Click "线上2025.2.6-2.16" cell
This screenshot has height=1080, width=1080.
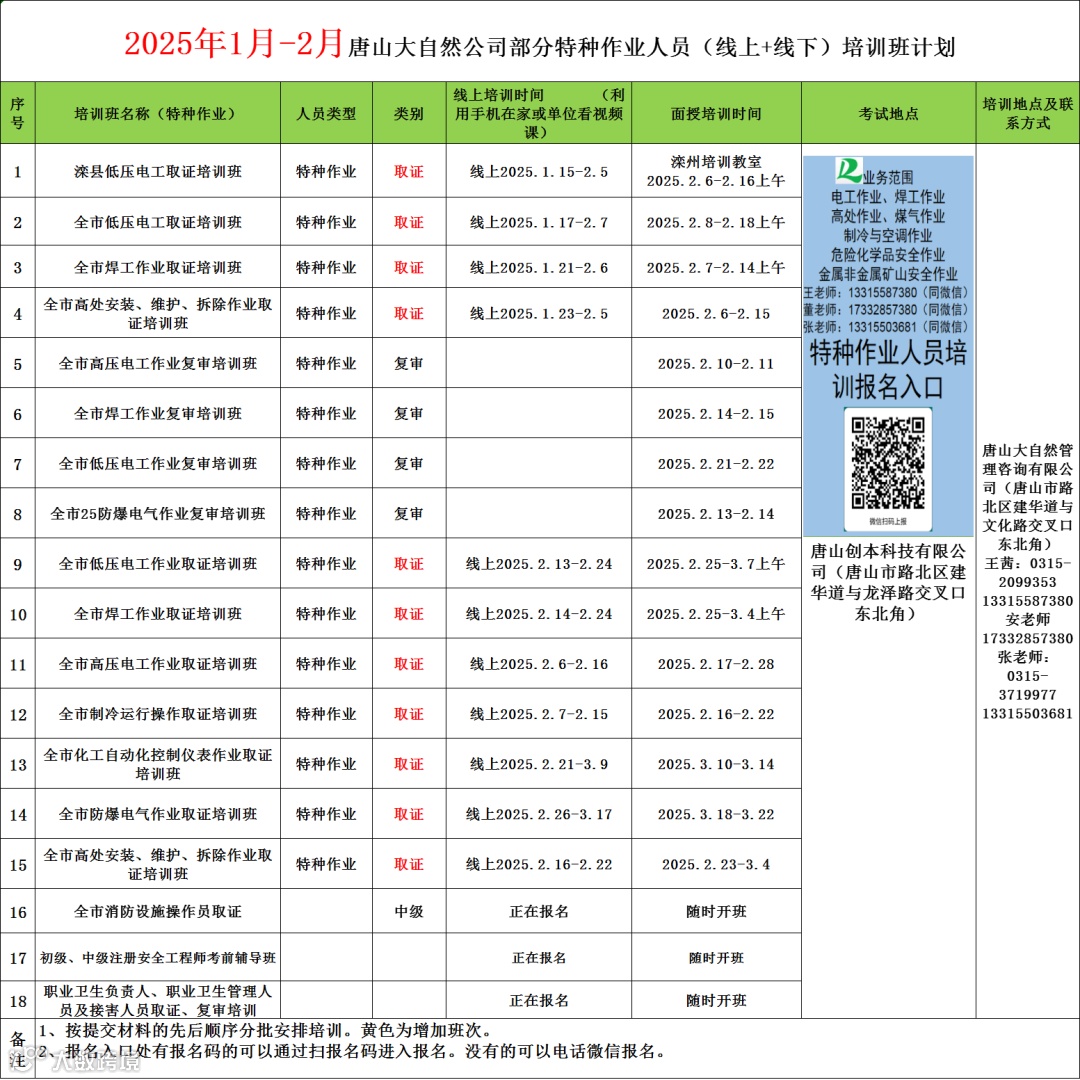539,664
